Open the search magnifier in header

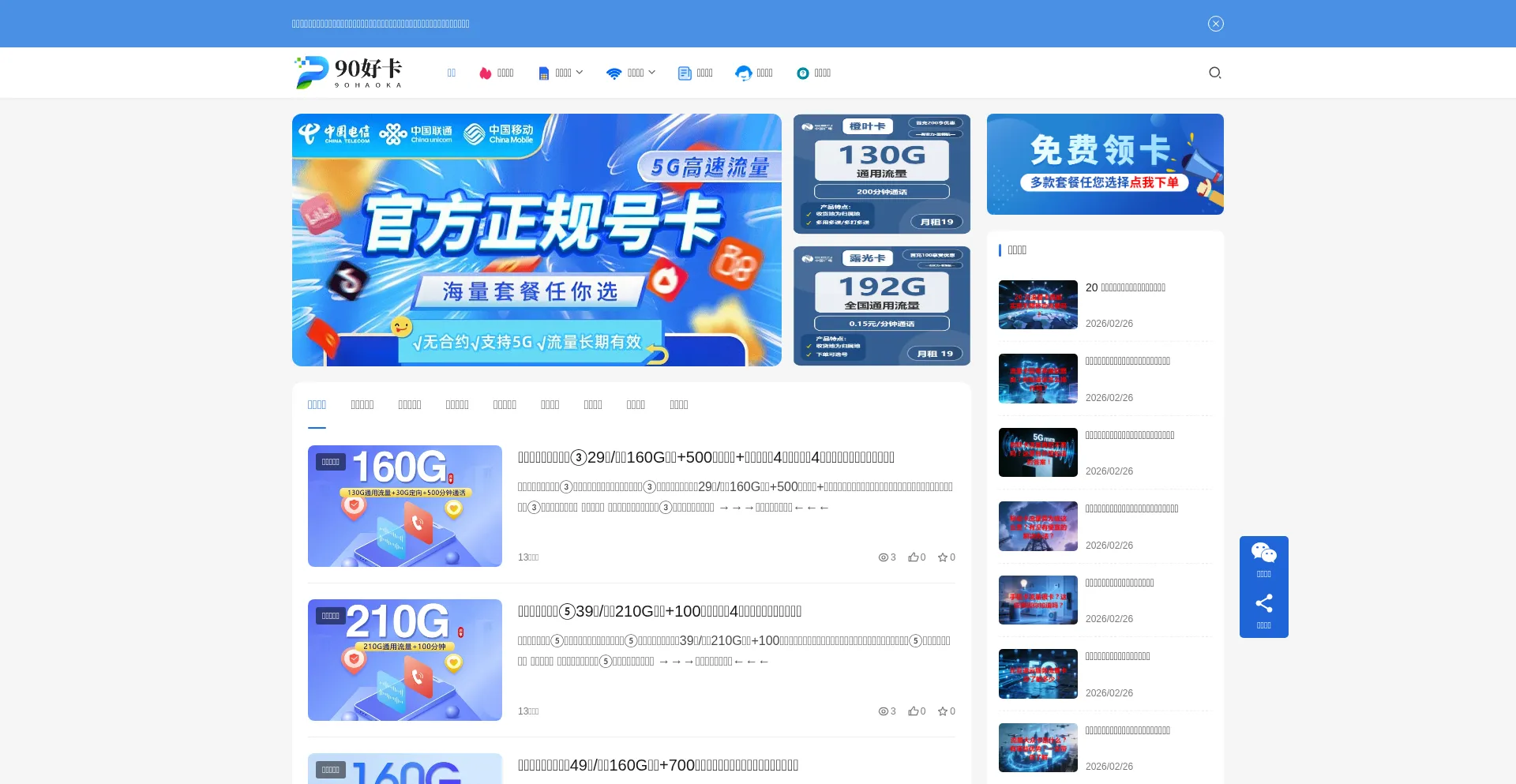pos(1214,73)
